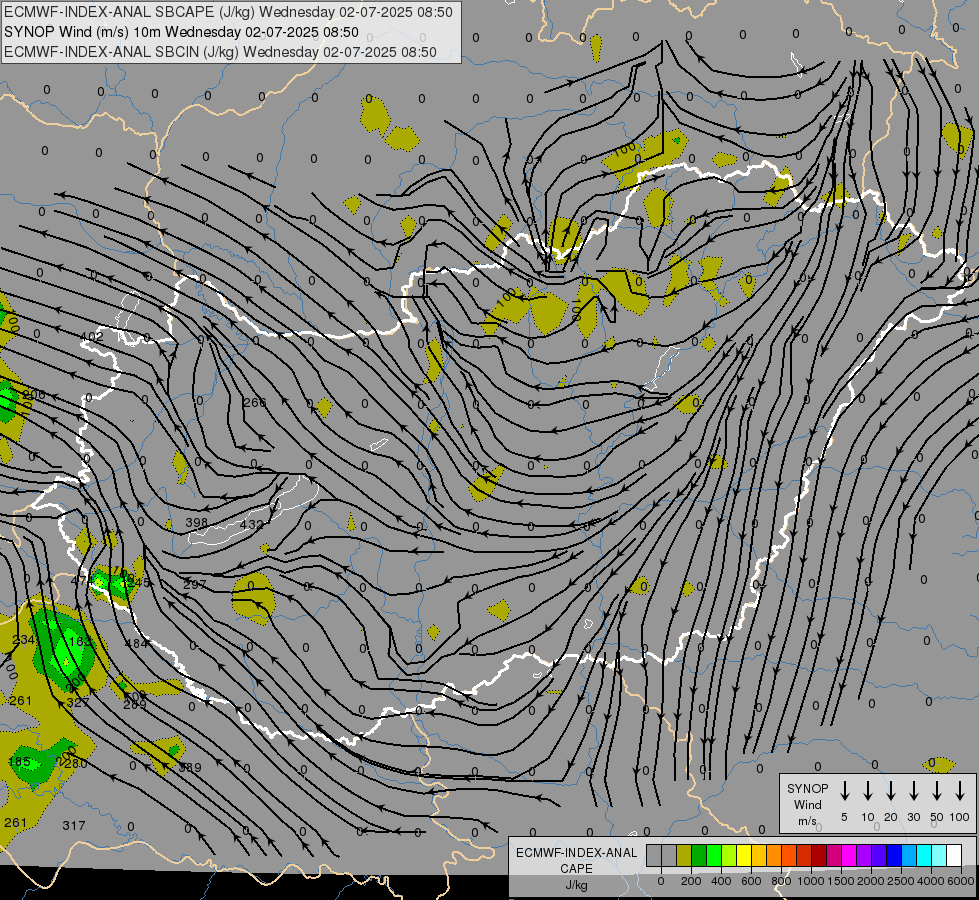Click the 'SYNOP' label in wind legend
Image resolution: width=979 pixels, height=900 pixels.
coord(807,788)
